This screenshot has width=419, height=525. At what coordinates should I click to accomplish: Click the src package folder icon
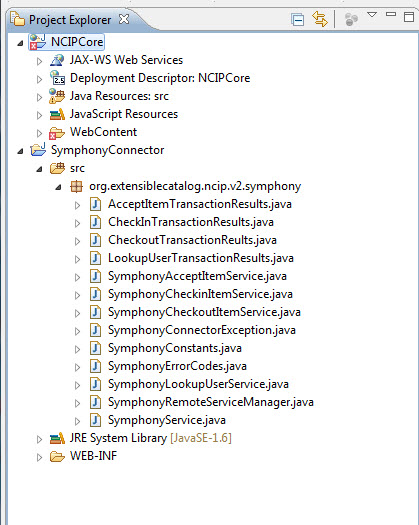(x=57, y=168)
